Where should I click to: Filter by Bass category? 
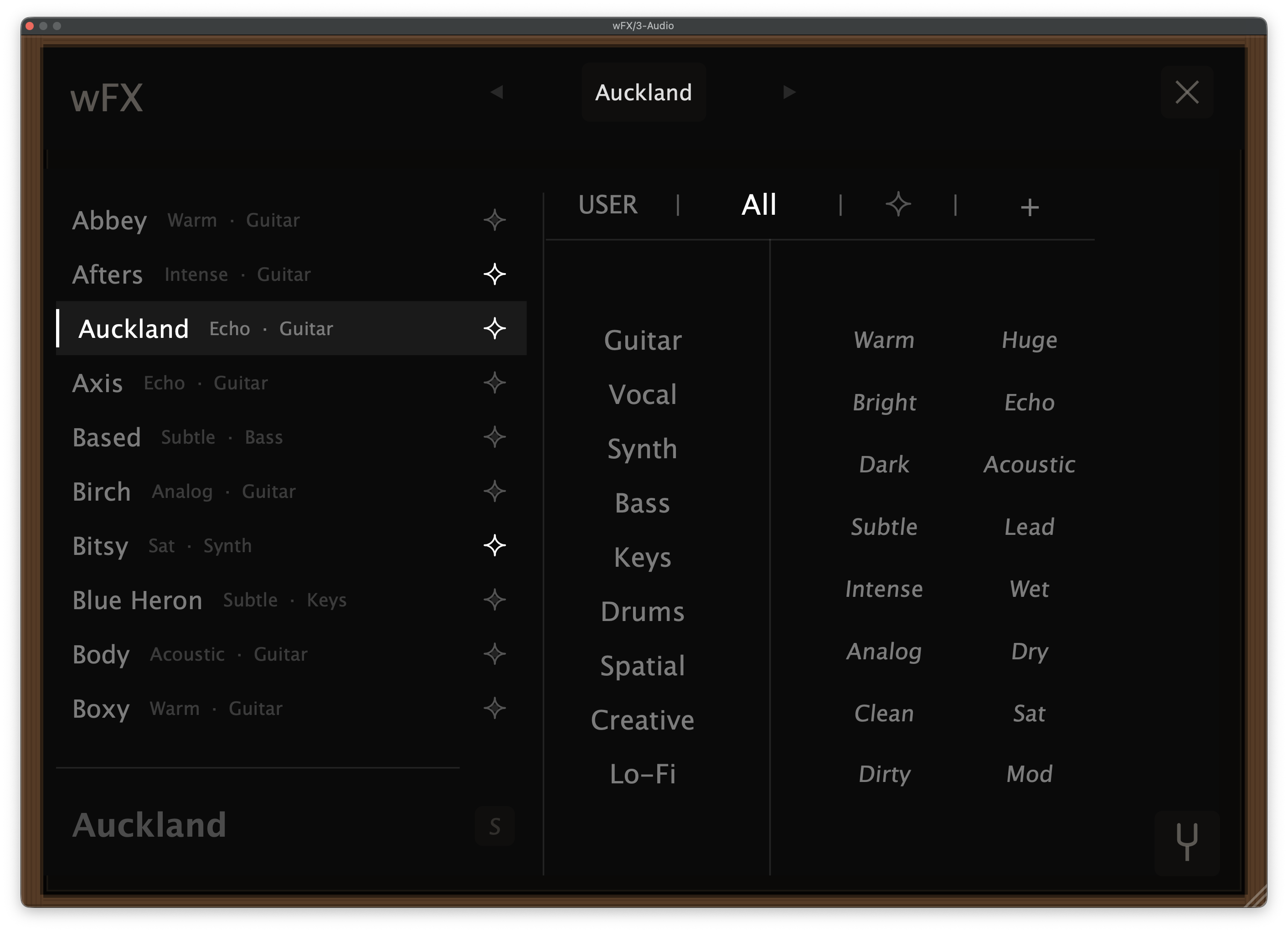pyautogui.click(x=642, y=503)
